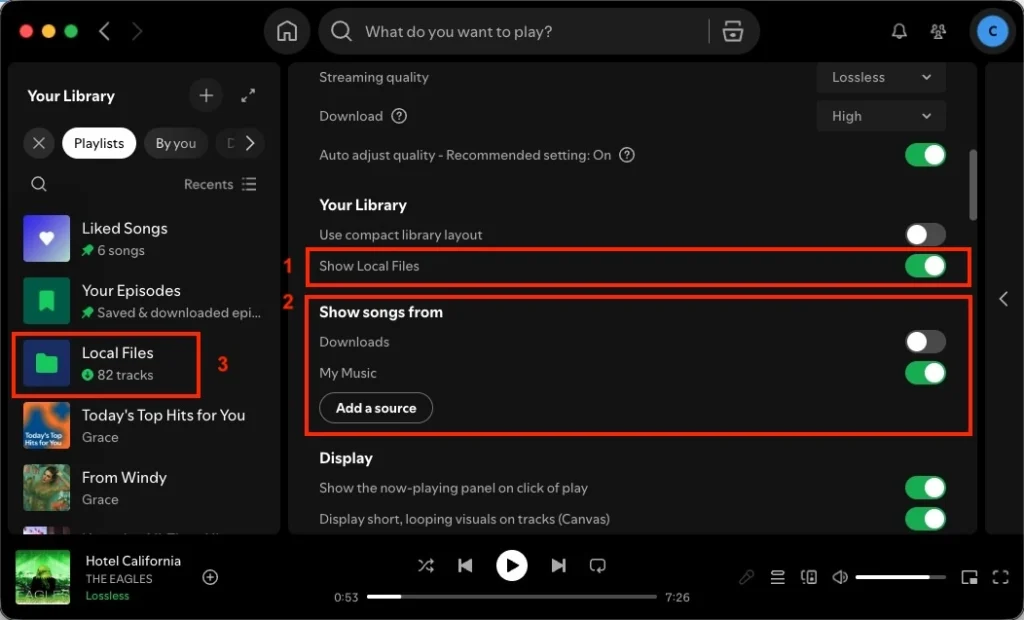1024x620 pixels.
Task: Adjust the volume slider
Action: (x=900, y=577)
